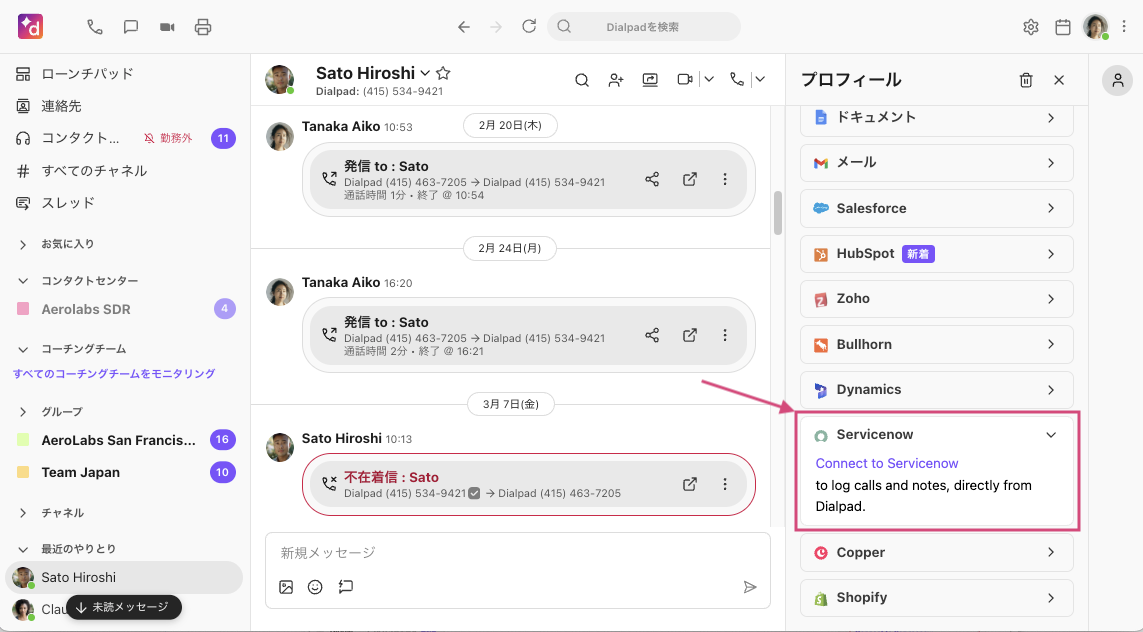The height and width of the screenshot is (632, 1143).
Task: Start a video meeting from top bar
Action: pos(167,27)
